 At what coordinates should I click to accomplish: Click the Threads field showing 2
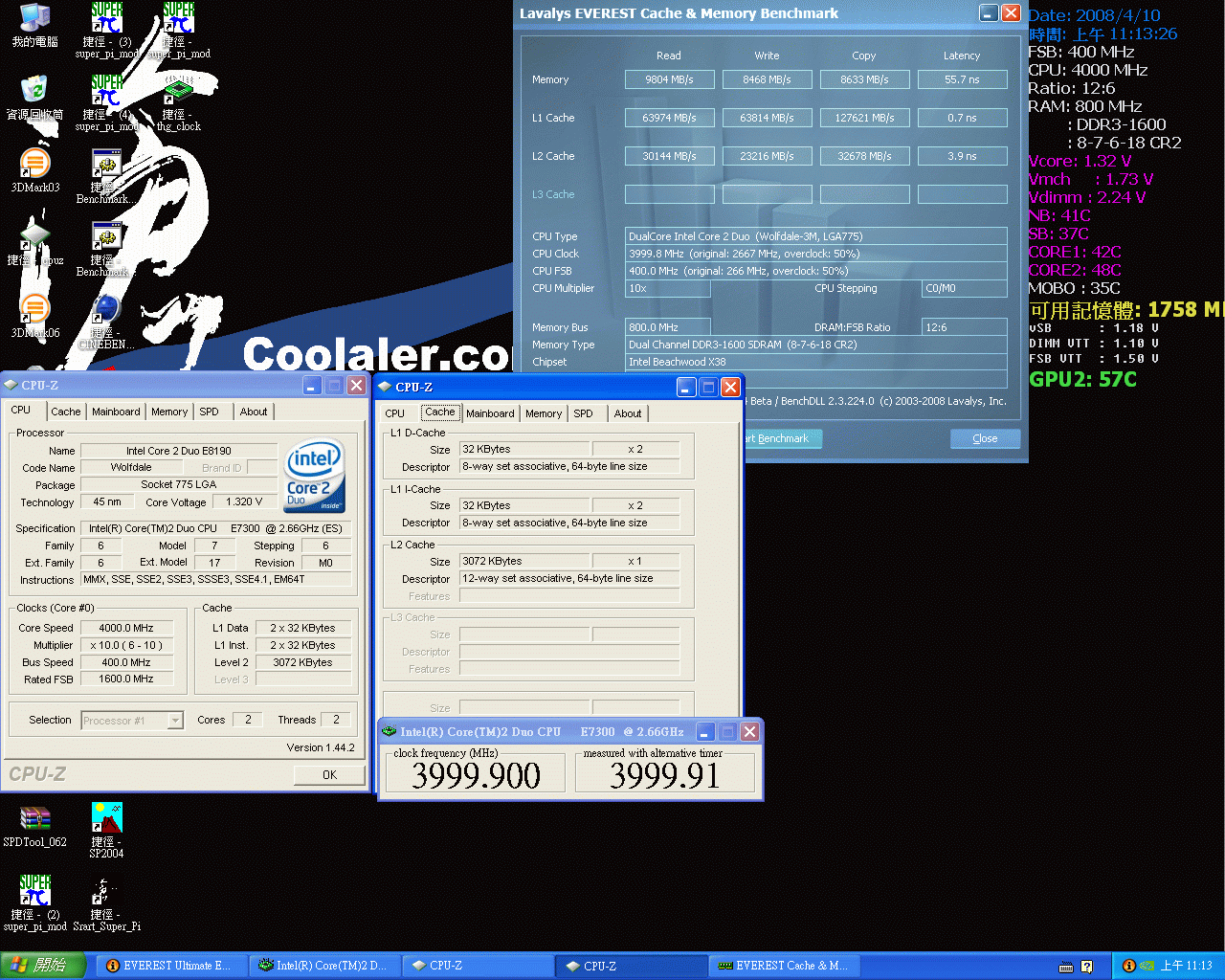336,720
